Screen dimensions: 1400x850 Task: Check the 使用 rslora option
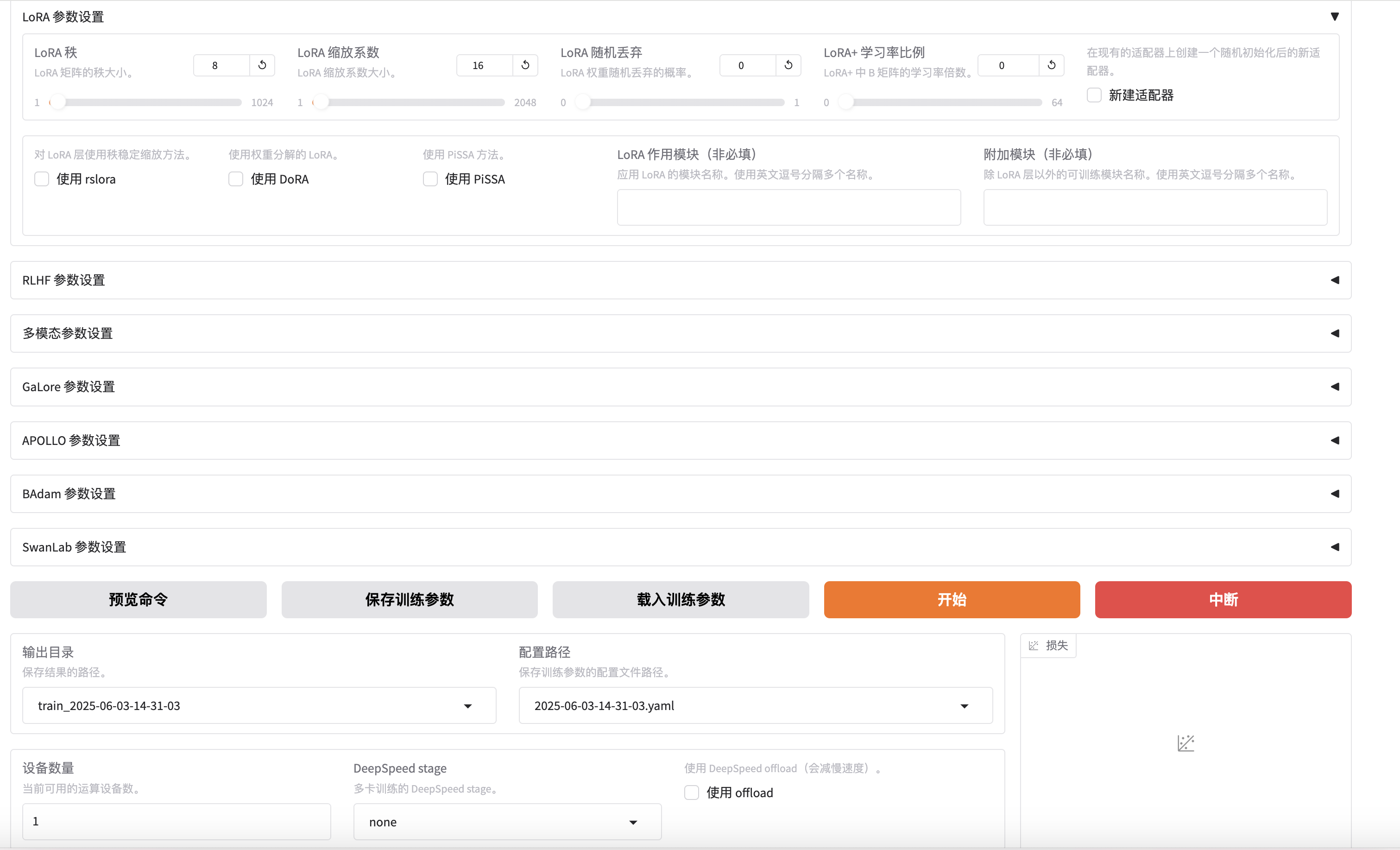(x=42, y=179)
